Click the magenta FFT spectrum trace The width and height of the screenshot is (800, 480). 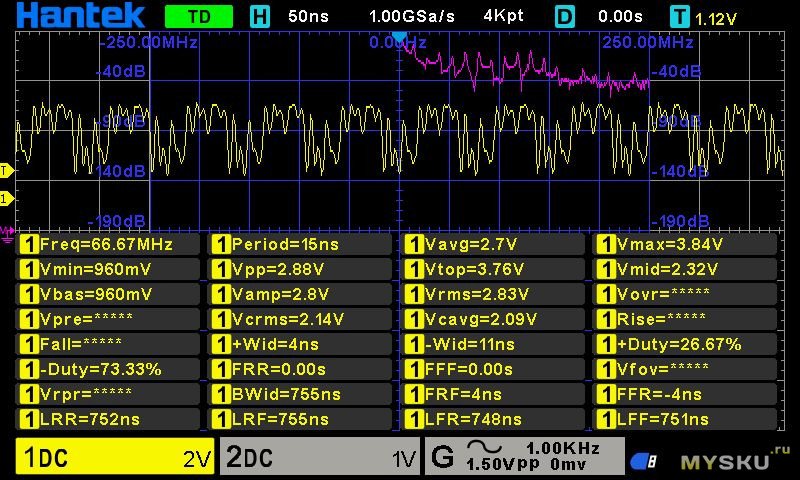point(524,70)
